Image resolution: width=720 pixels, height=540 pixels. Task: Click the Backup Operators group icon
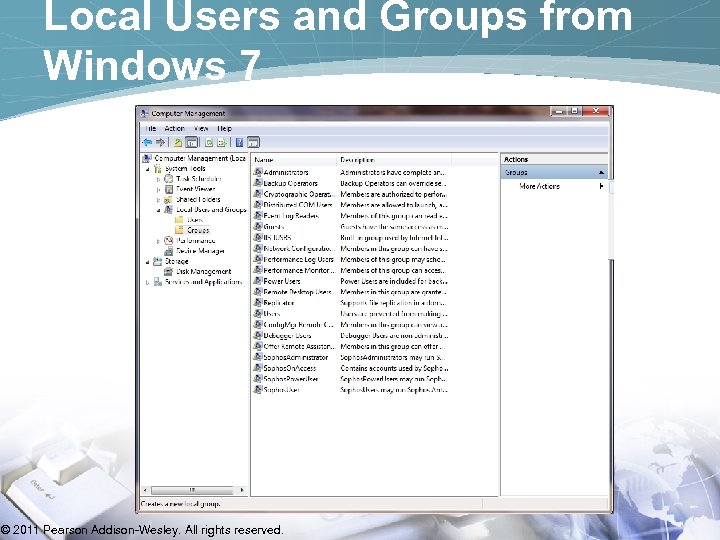[258, 183]
